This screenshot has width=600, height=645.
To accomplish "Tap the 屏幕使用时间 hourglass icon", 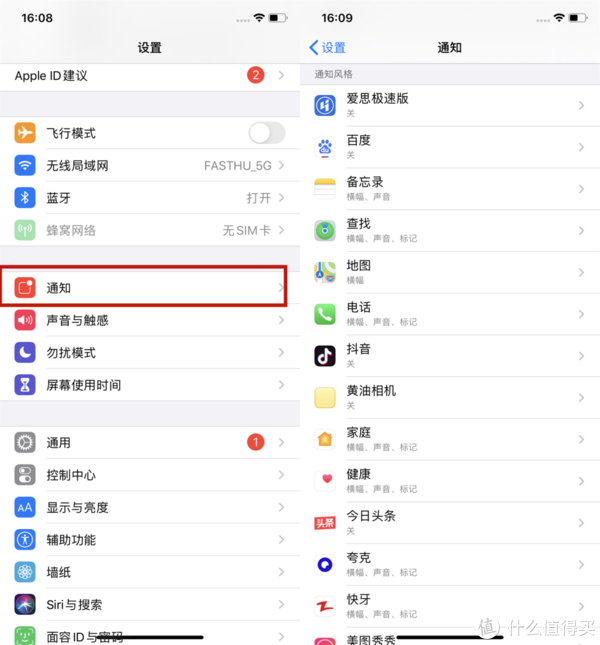I will [25, 385].
